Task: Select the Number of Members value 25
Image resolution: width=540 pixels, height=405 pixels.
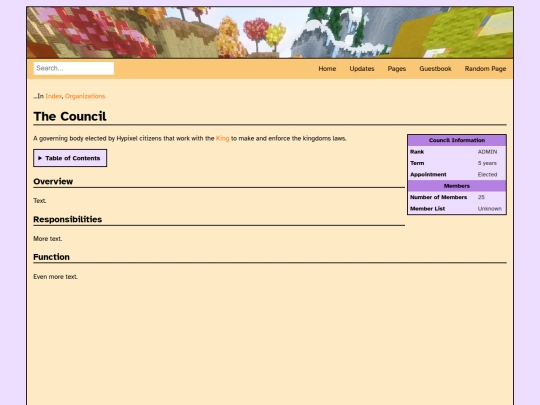Action: (x=481, y=197)
